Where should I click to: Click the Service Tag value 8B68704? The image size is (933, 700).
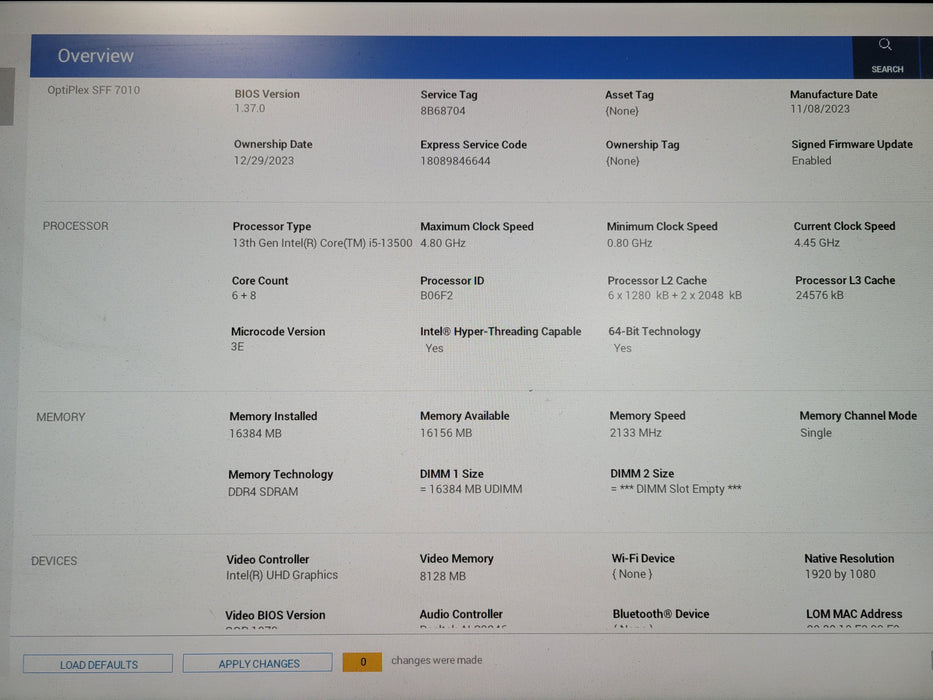443,111
